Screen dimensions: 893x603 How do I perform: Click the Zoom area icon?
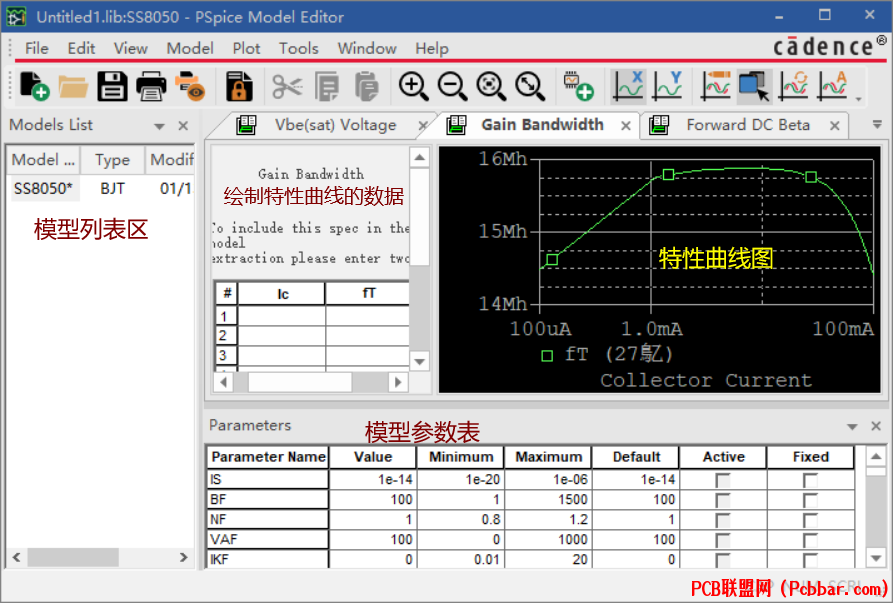[x=491, y=87]
